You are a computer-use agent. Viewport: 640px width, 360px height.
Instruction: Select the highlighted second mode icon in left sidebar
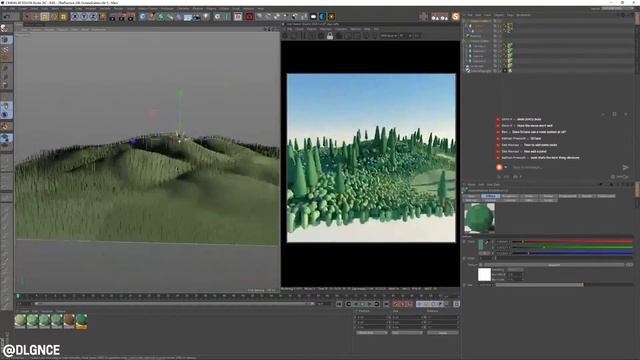6,40
